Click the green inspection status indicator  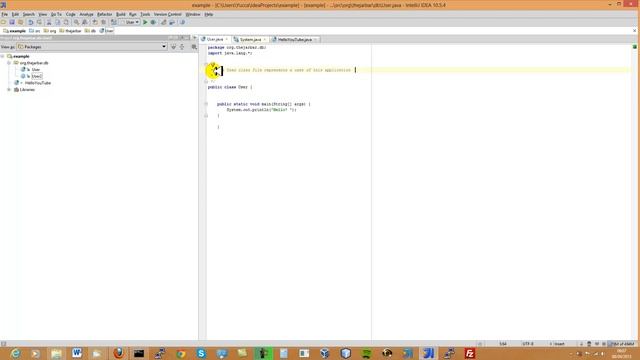coord(635,47)
